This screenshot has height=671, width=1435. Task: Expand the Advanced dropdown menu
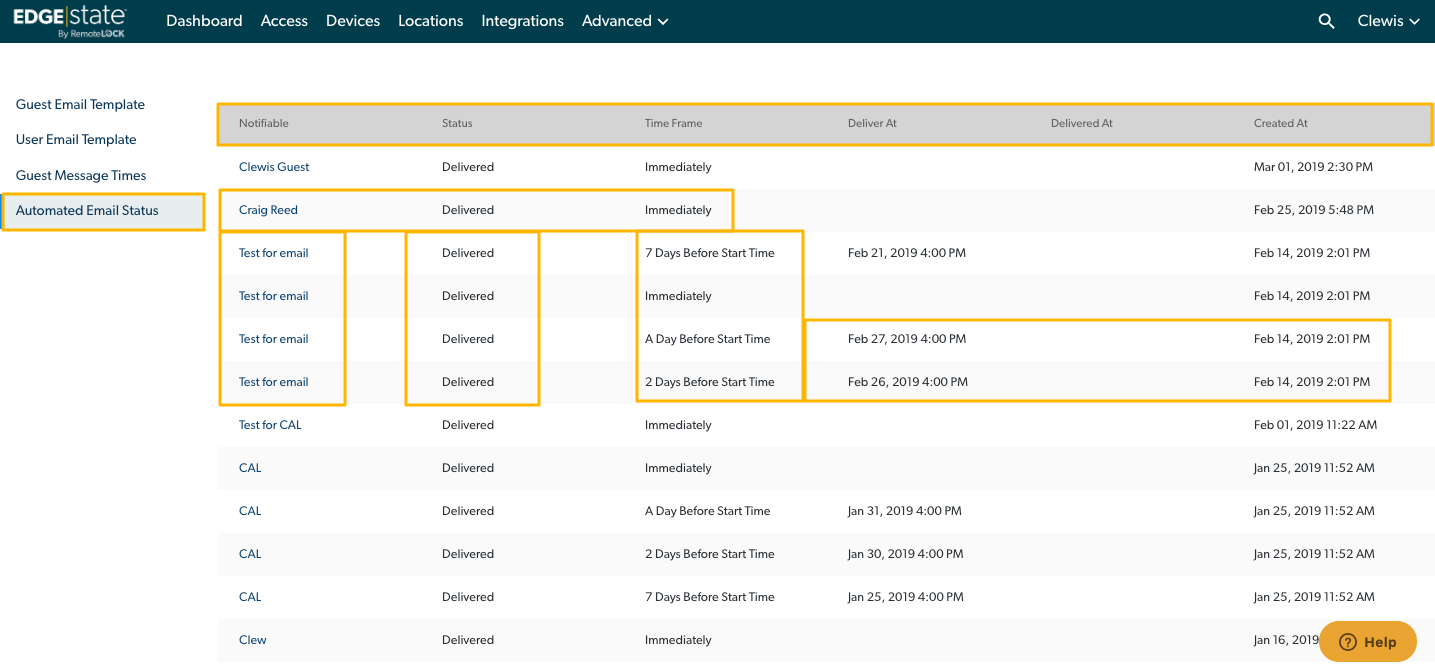click(625, 21)
